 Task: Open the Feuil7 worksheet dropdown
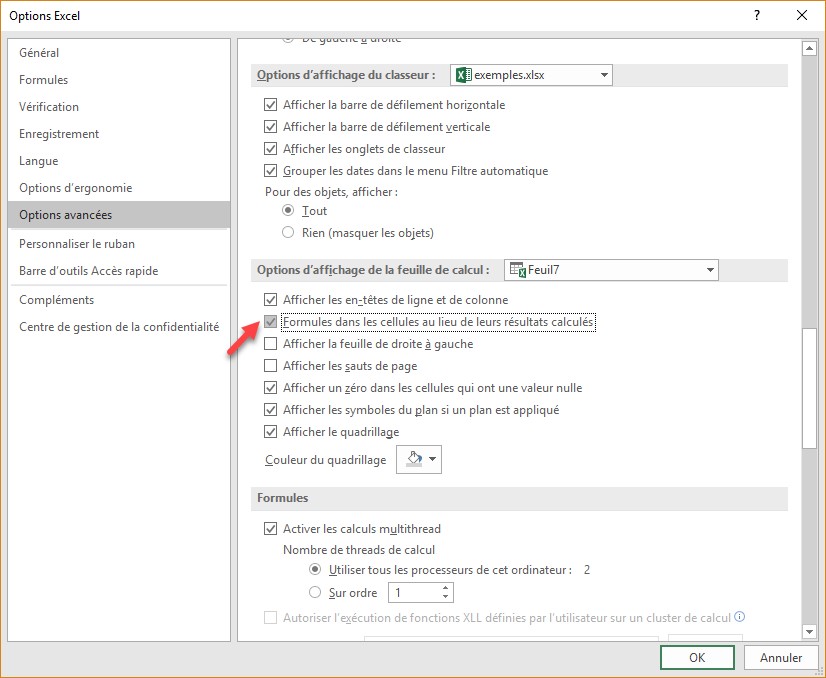(611, 270)
